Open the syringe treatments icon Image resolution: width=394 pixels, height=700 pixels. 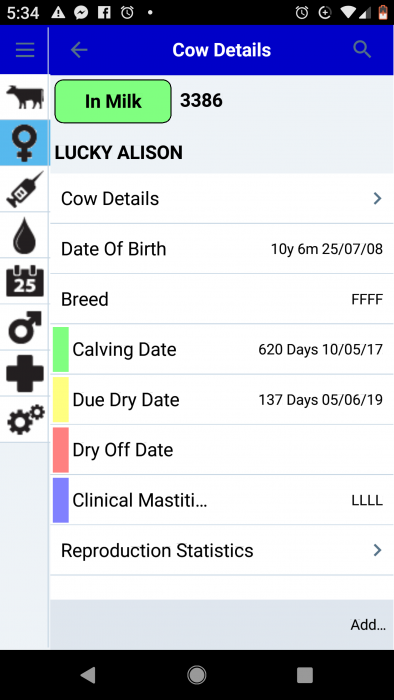[25, 189]
